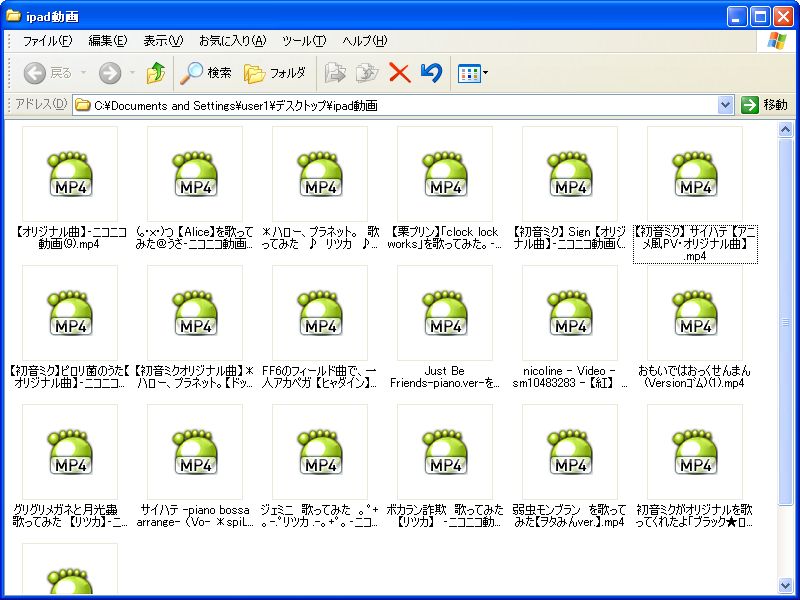Screen dimensions: 800x600
Task: Select the ボカラン詐欺 歌ってみた MP4 icon
Action: click(445, 453)
